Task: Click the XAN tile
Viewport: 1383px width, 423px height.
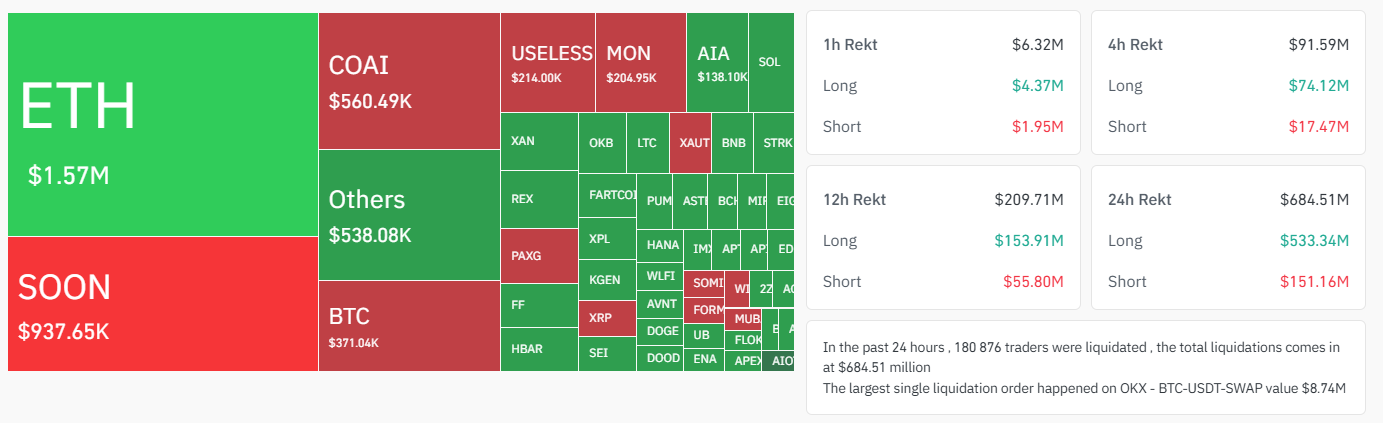Action: coord(539,141)
